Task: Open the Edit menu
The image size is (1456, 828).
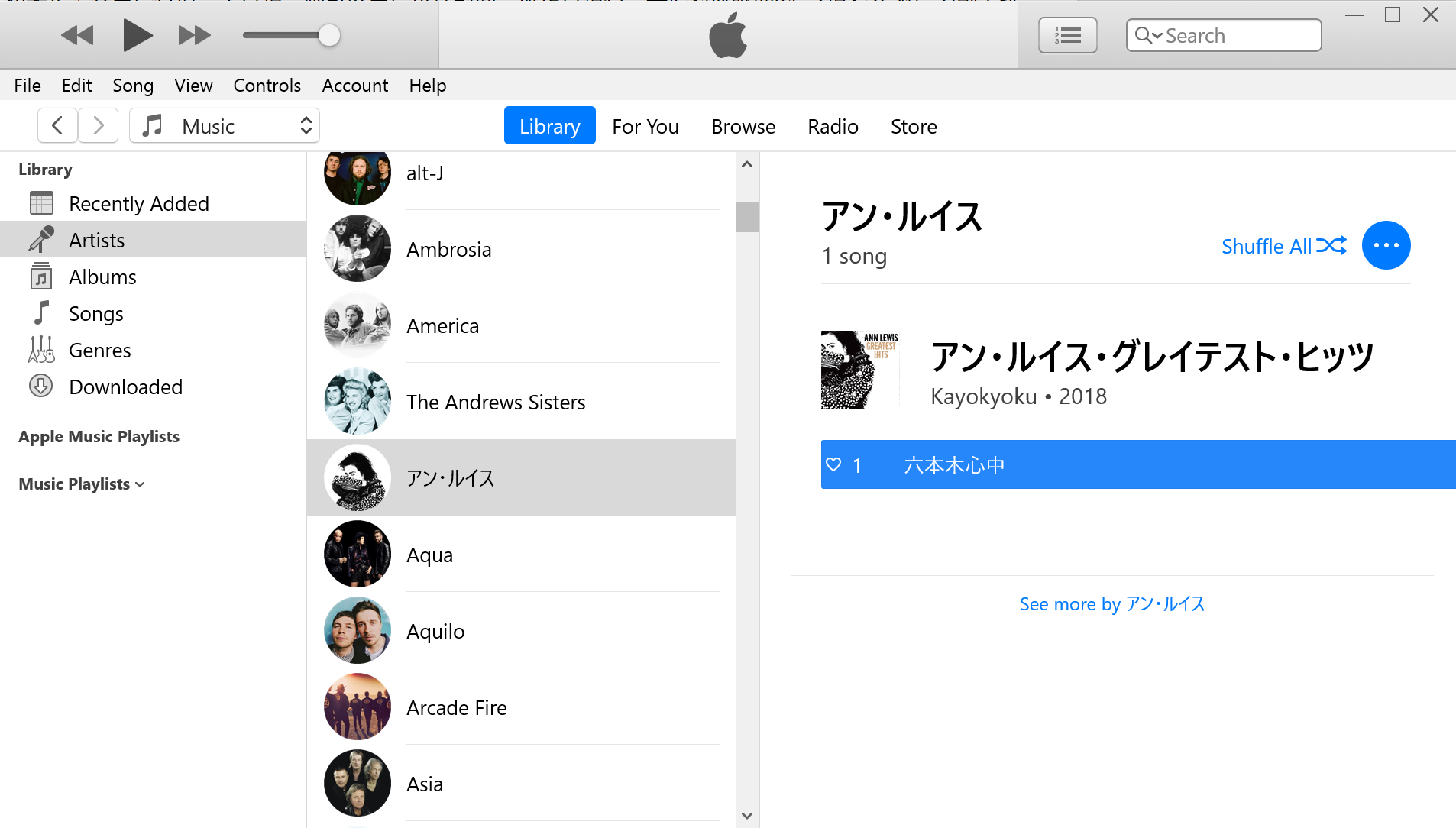Action: pyautogui.click(x=77, y=86)
